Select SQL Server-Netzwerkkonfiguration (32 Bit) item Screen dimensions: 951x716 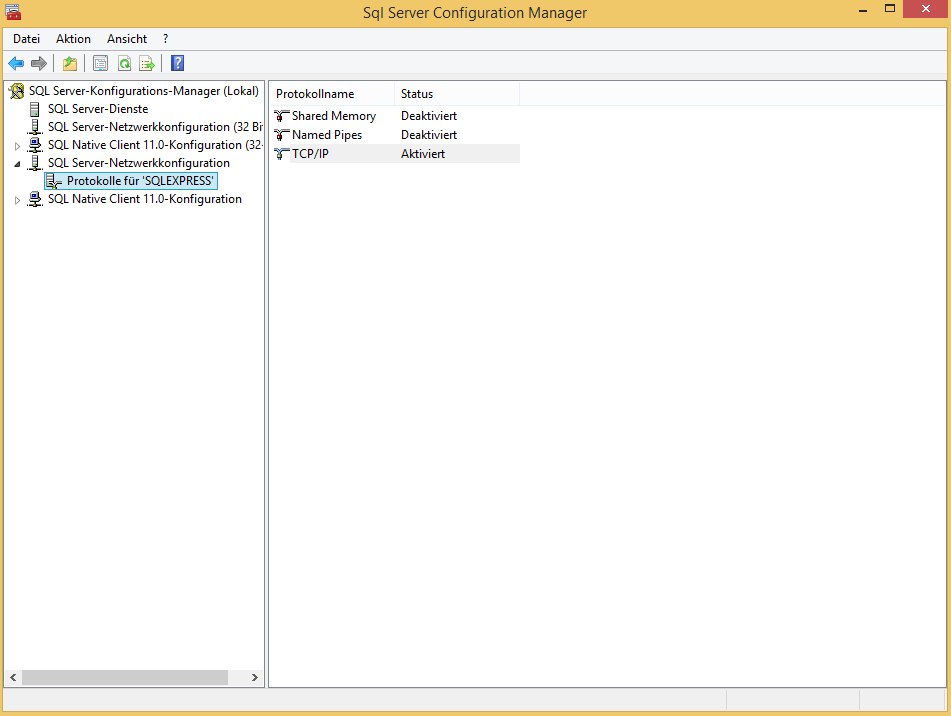click(155, 127)
